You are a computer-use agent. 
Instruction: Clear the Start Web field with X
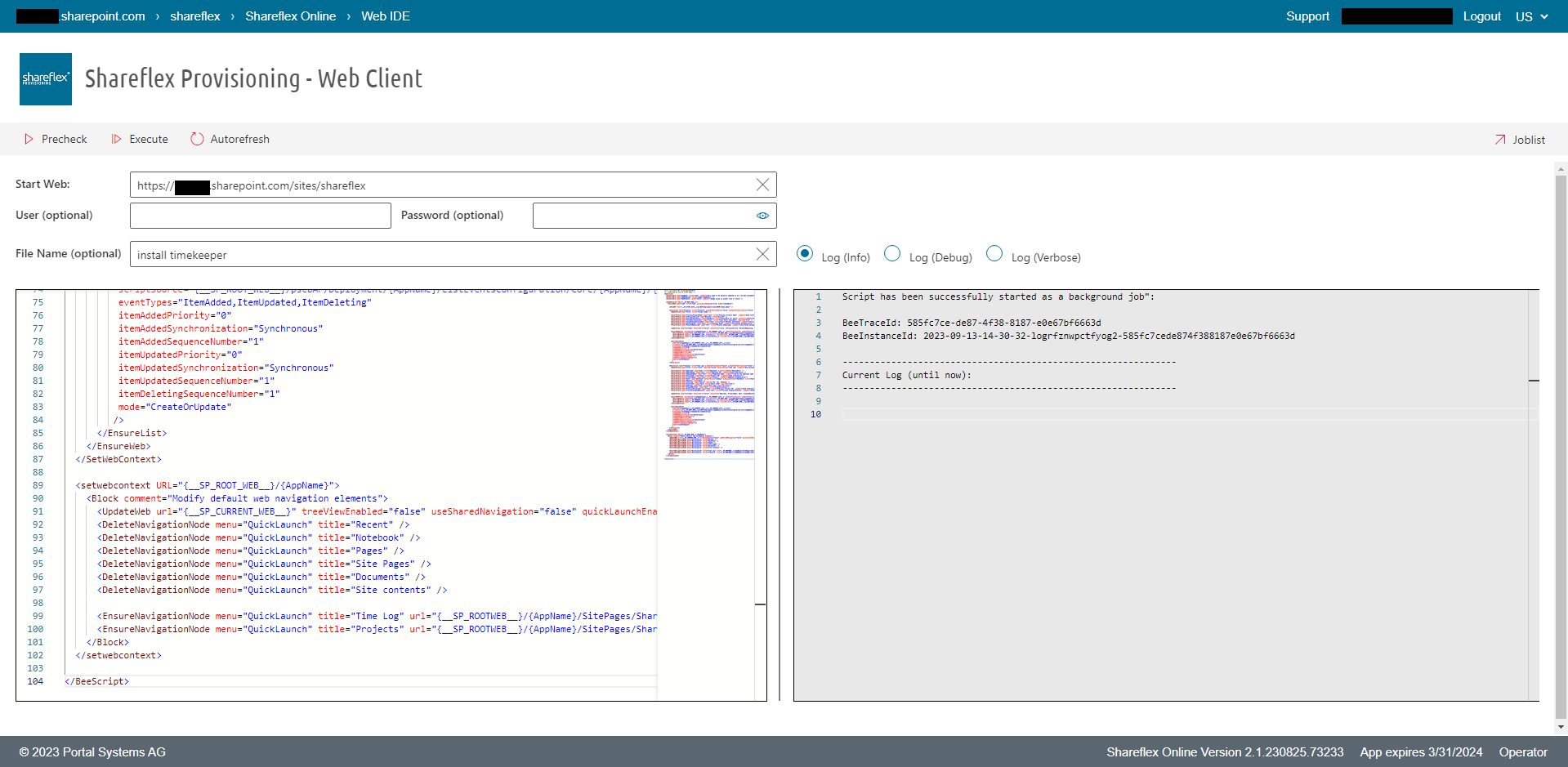762,185
